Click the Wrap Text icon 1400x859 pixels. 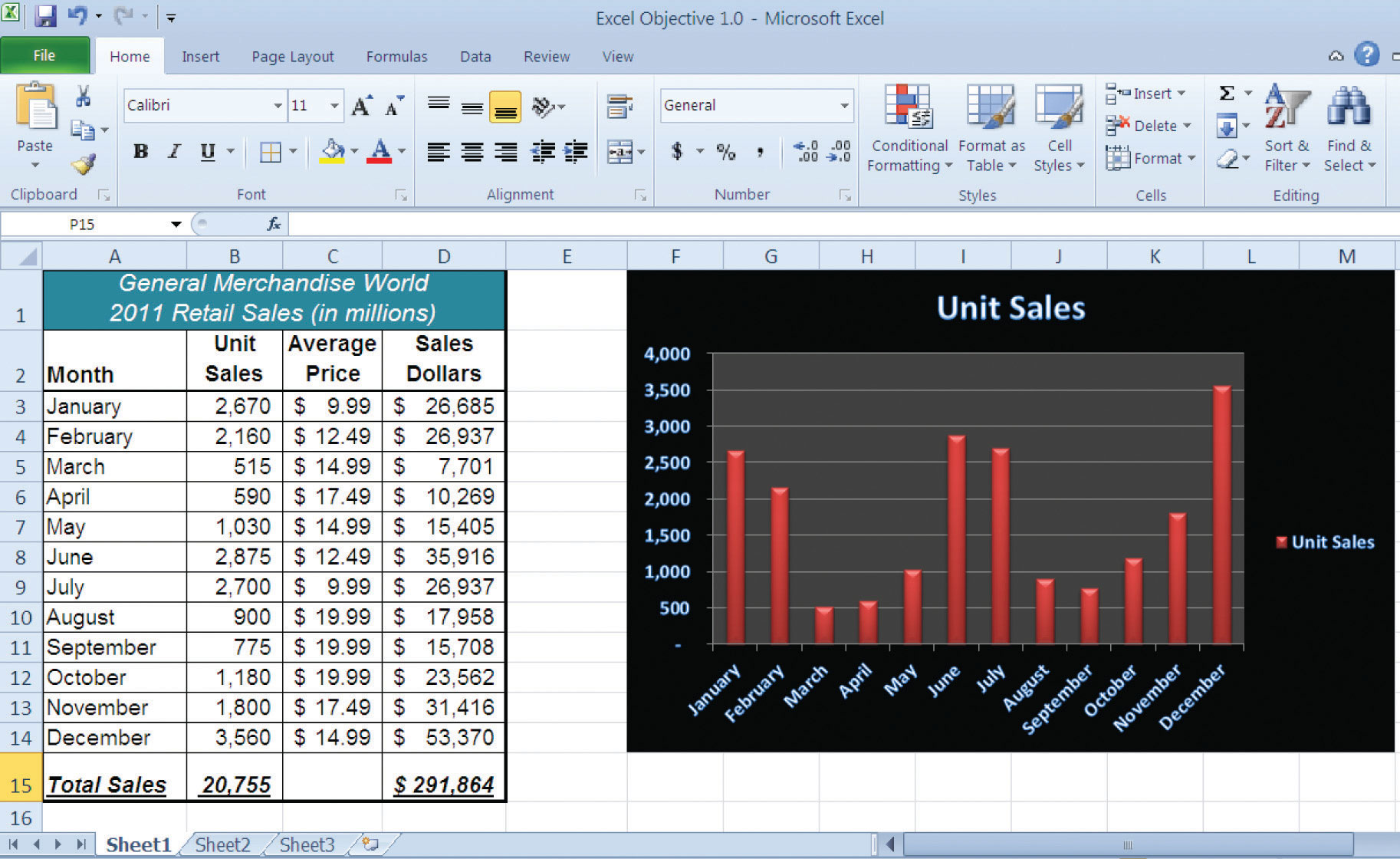point(619,107)
